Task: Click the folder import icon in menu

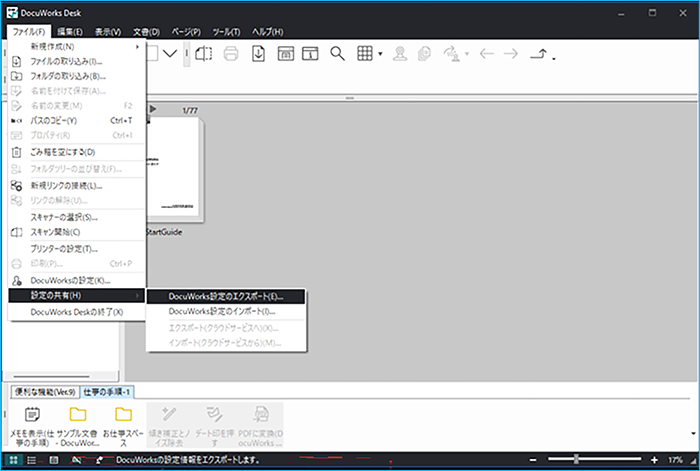Action: coord(16,76)
